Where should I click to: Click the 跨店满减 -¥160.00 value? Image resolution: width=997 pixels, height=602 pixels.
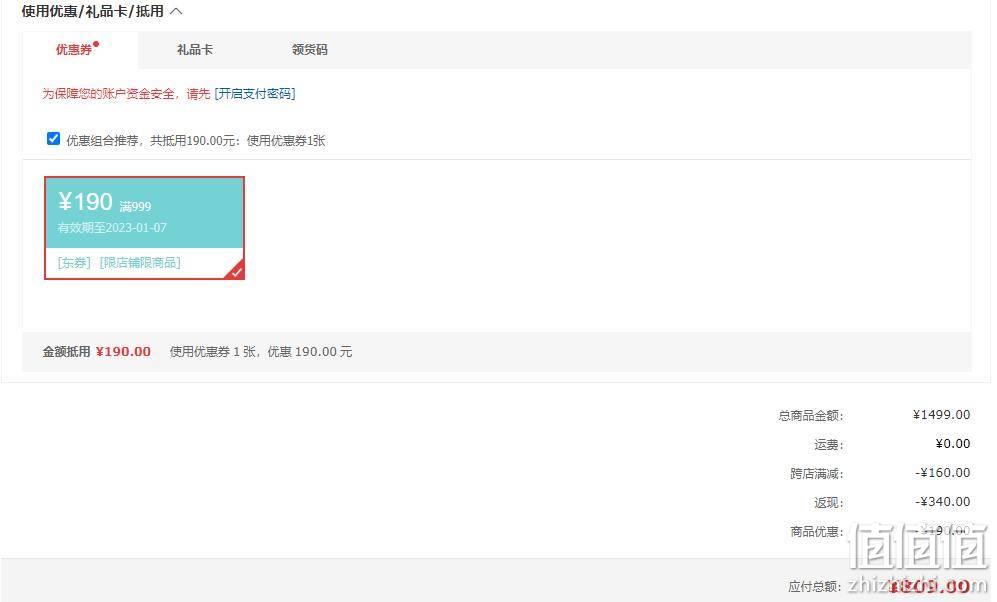coord(943,473)
